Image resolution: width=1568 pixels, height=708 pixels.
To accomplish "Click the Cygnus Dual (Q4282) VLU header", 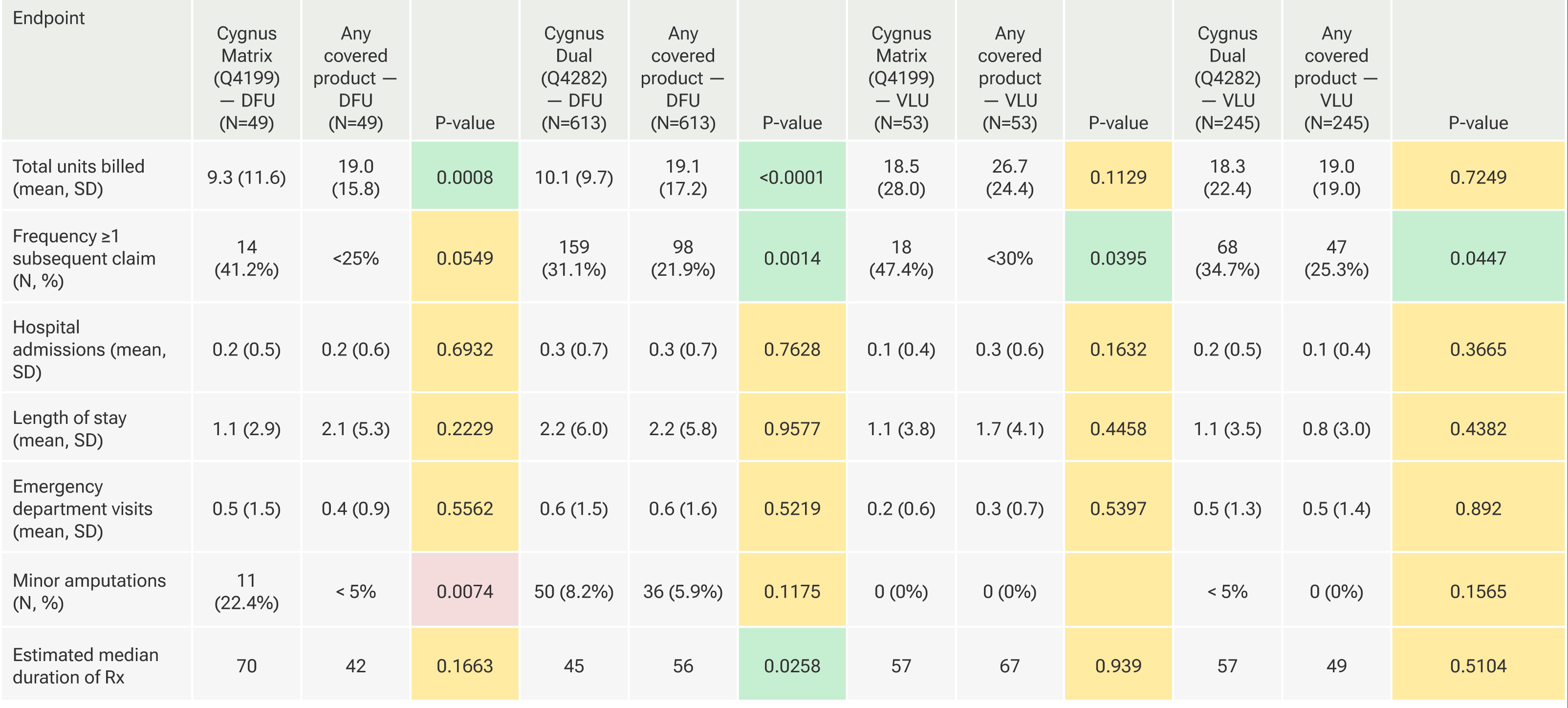I will (1227, 78).
